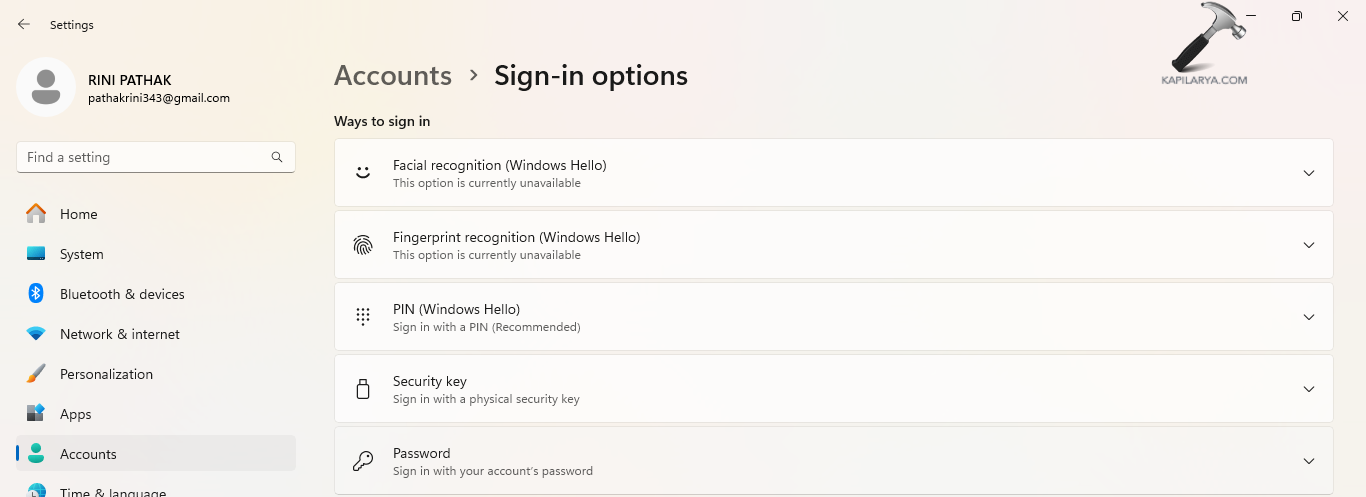The image size is (1366, 497).
Task: Click the Accounts breadcrumb link
Action: click(393, 76)
